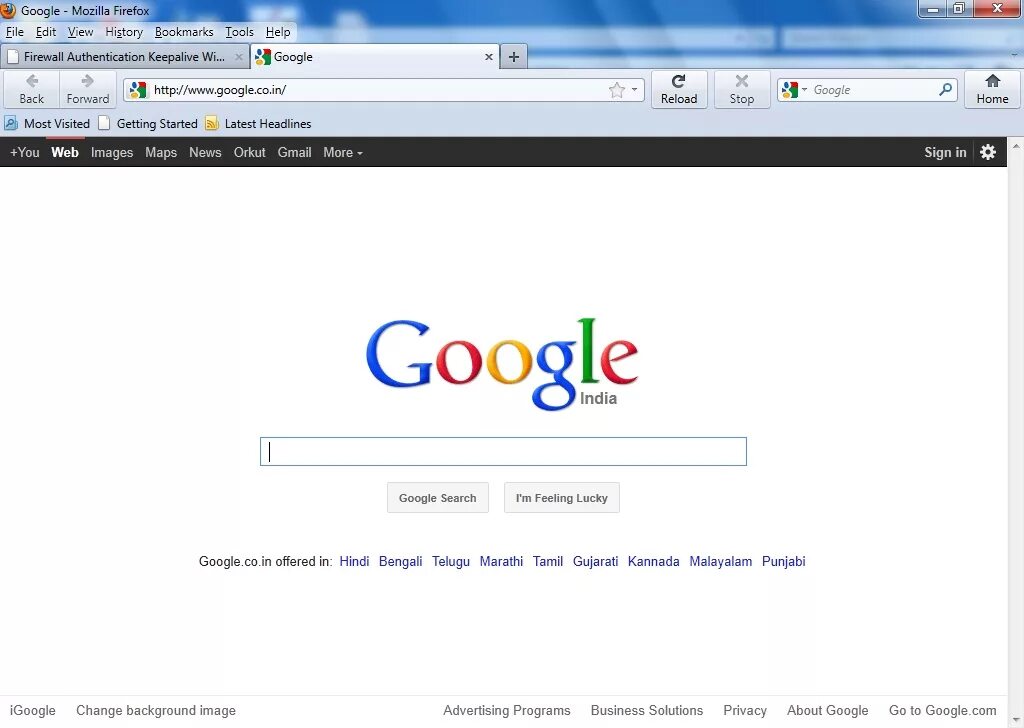
Task: Open Gmail in the Google bar
Action: 295,152
